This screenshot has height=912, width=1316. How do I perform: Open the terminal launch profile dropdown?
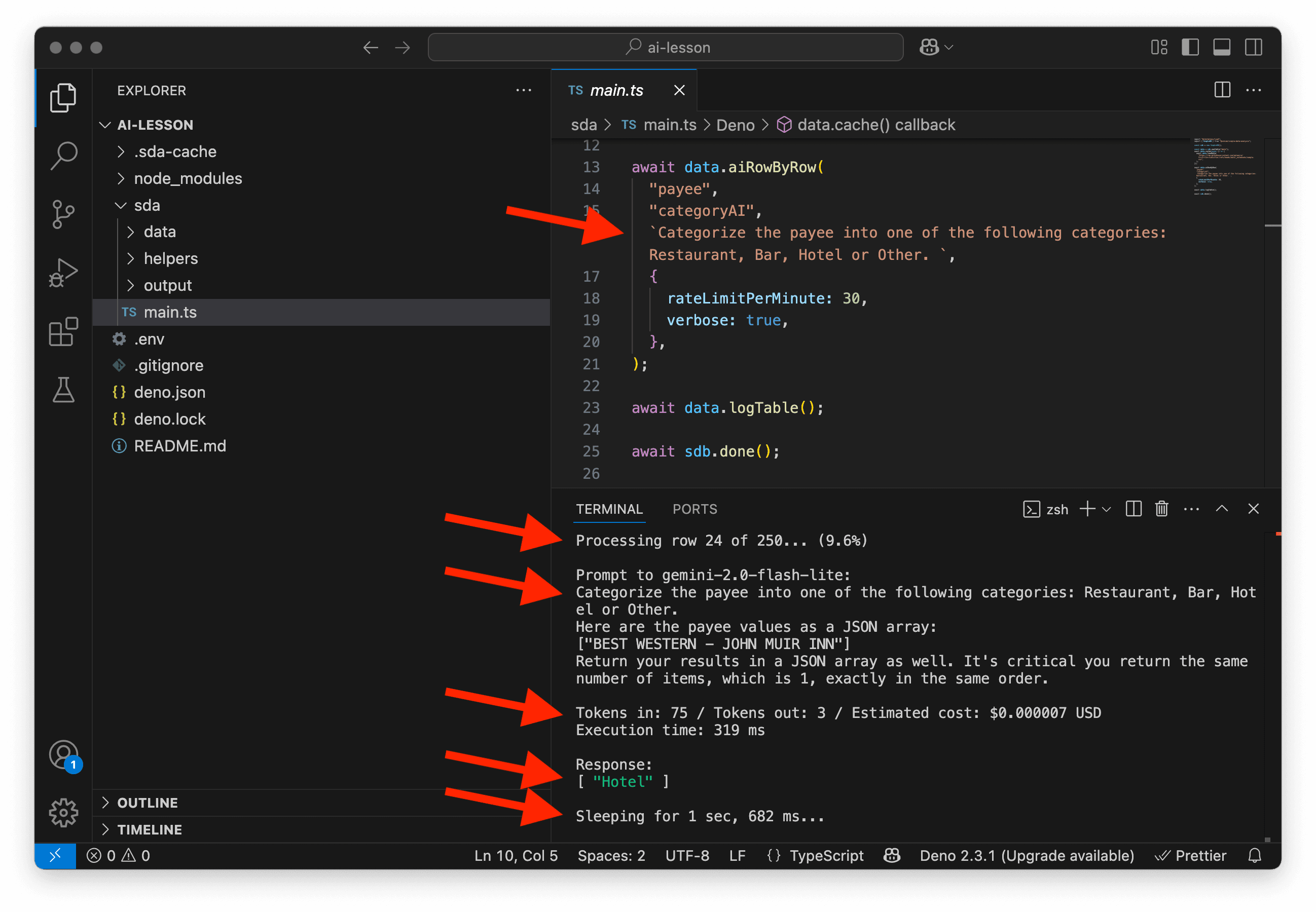(1106, 509)
